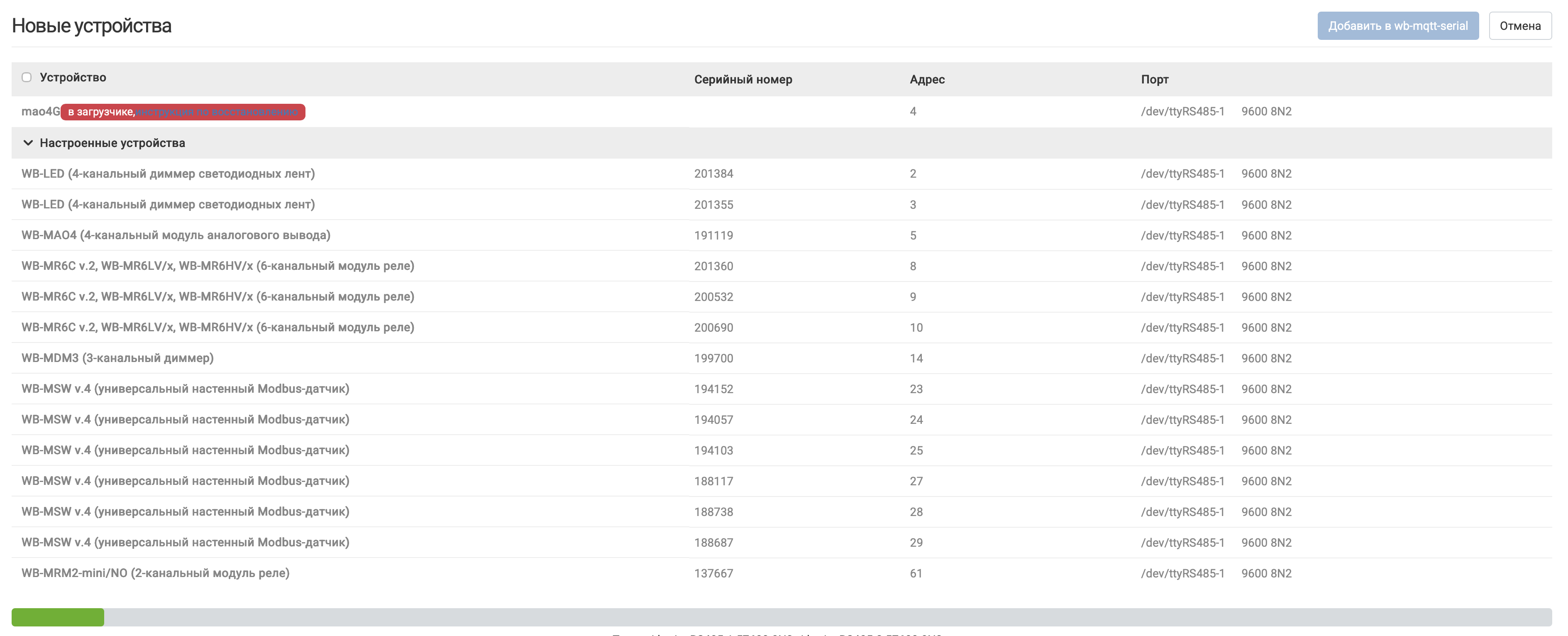The width and height of the screenshot is (1568, 636).
Task: Open the recovery instruction link in red badge
Action: (217, 112)
